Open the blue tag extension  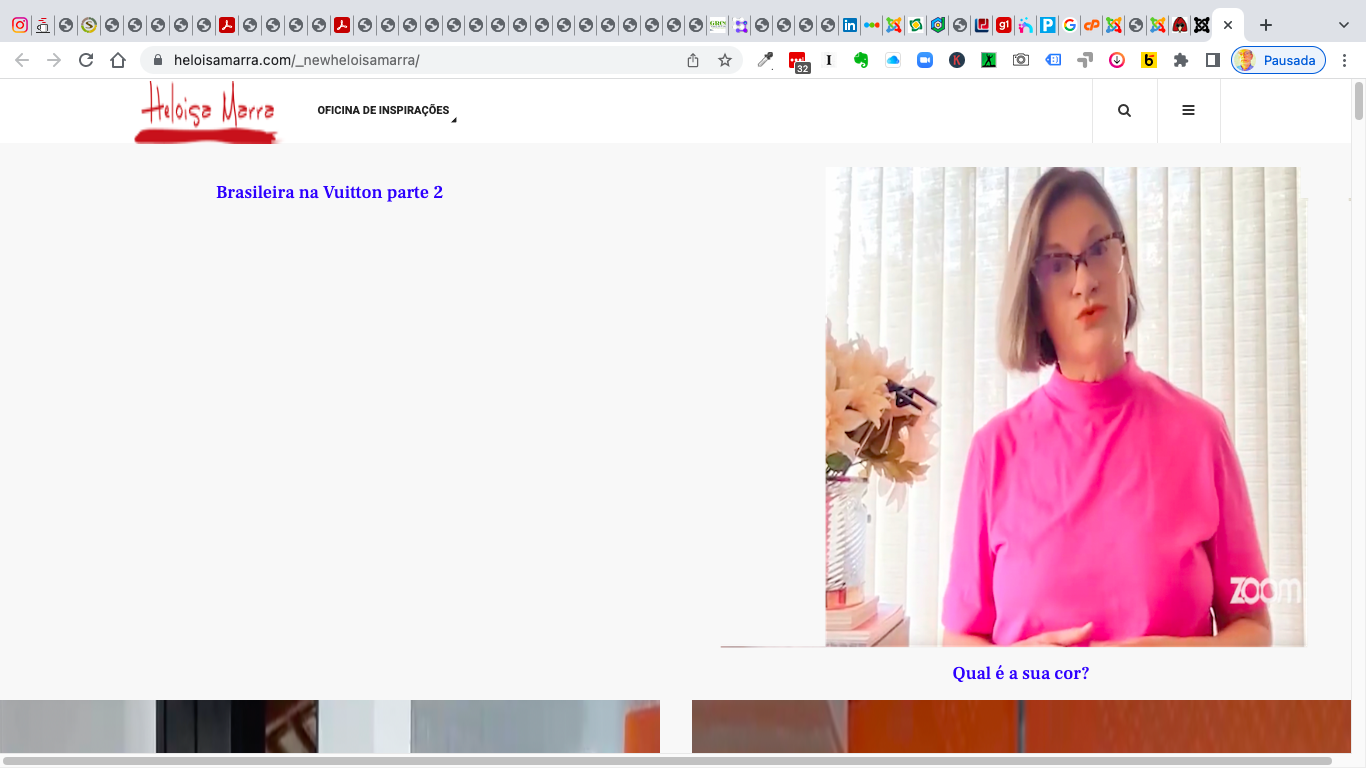1053,60
